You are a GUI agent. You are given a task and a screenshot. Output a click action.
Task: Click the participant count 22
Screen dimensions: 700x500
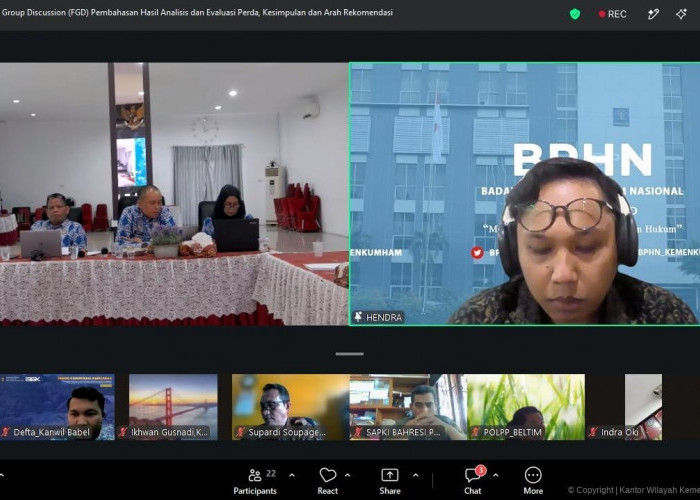(x=271, y=473)
